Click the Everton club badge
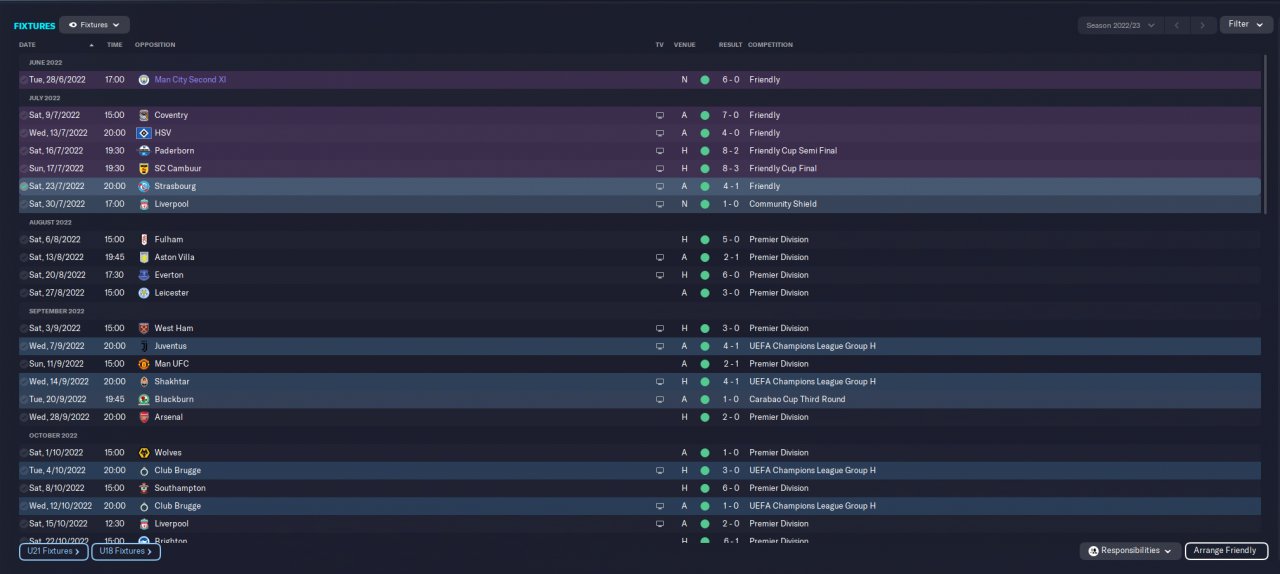Image resolution: width=1280 pixels, height=574 pixels. [144, 275]
